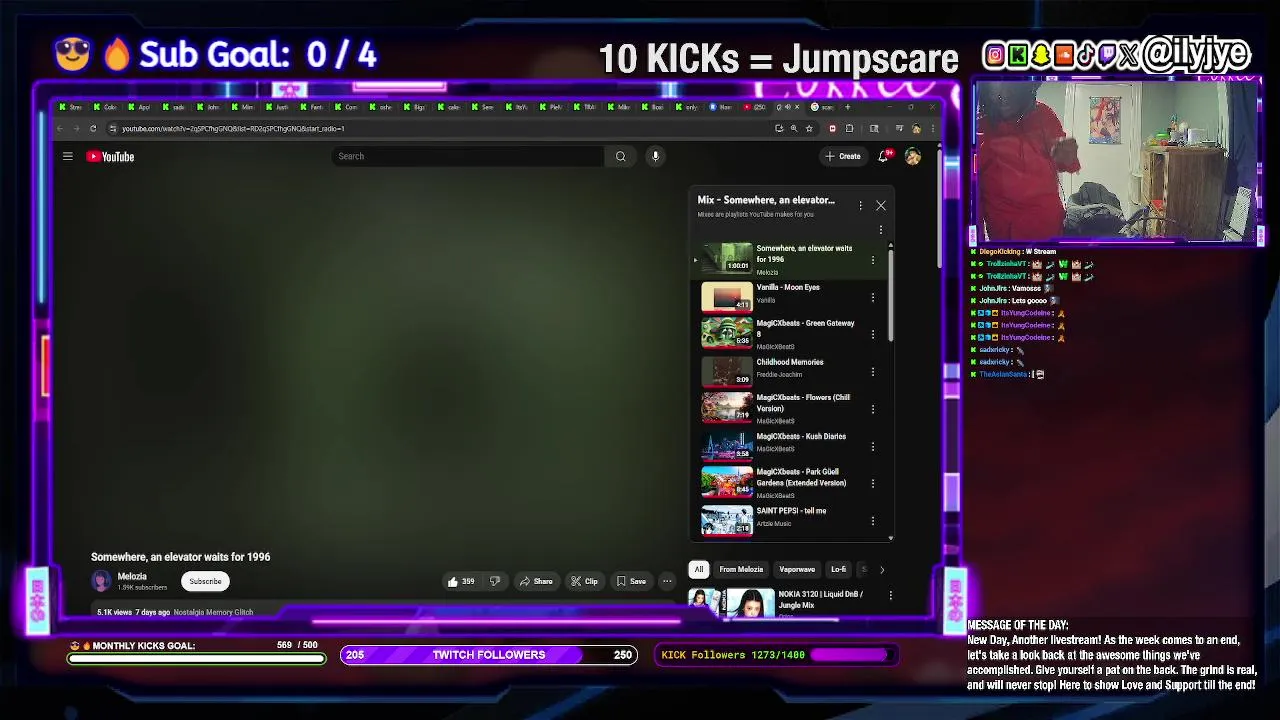Select Childhood Memories by Freddie Joachim
The width and height of the screenshot is (1280, 720).
point(790,362)
